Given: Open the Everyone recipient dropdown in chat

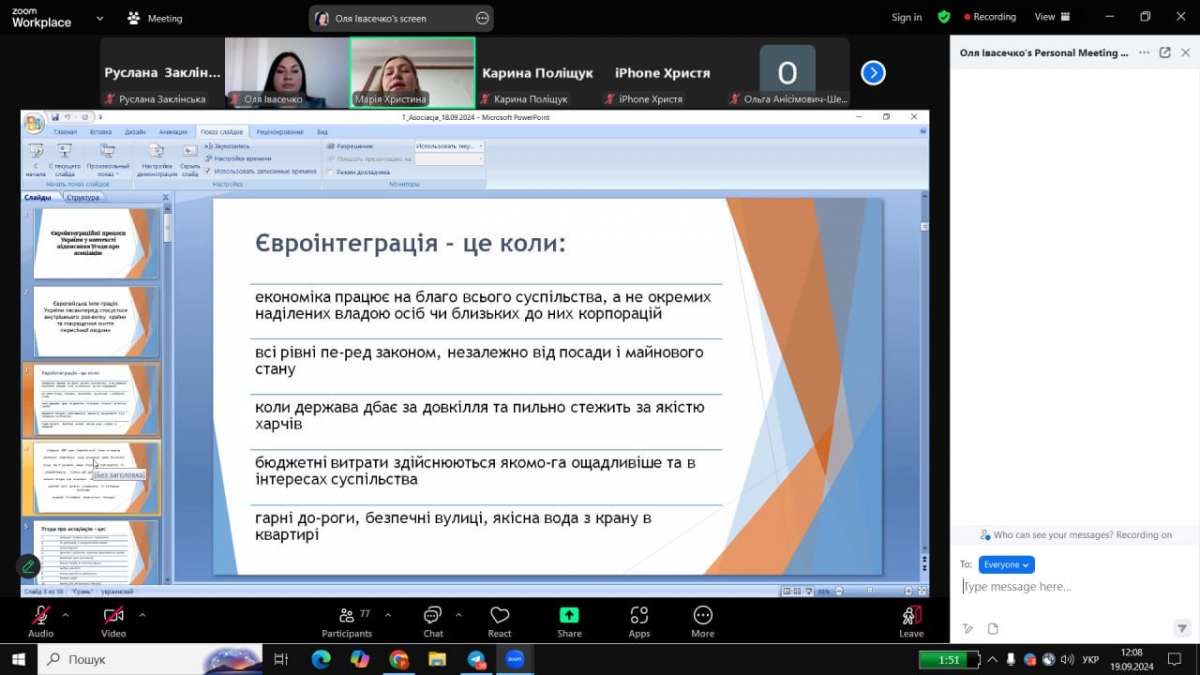Looking at the screenshot, I should (x=1006, y=565).
